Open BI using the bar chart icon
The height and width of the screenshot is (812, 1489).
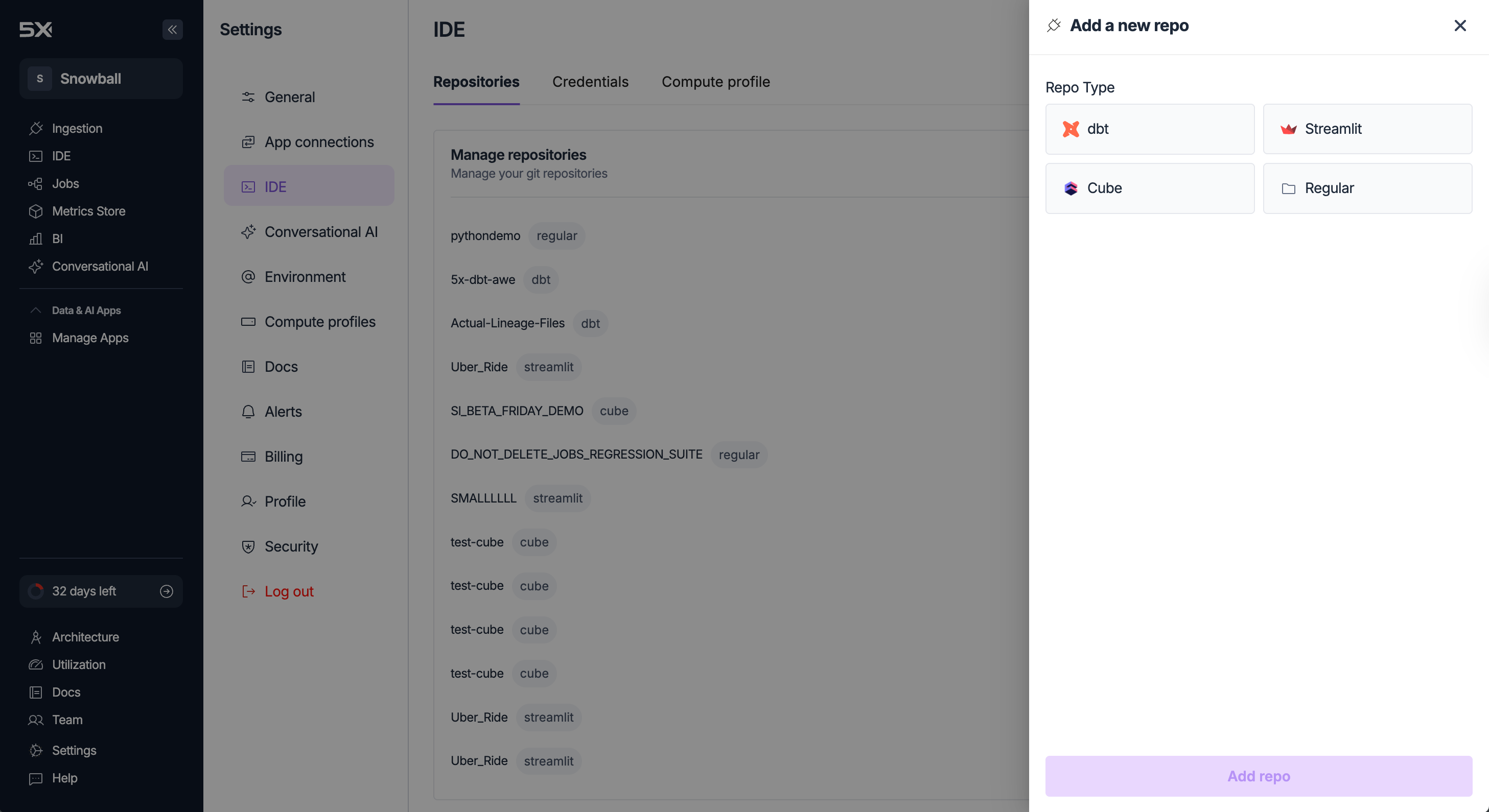tap(36, 238)
